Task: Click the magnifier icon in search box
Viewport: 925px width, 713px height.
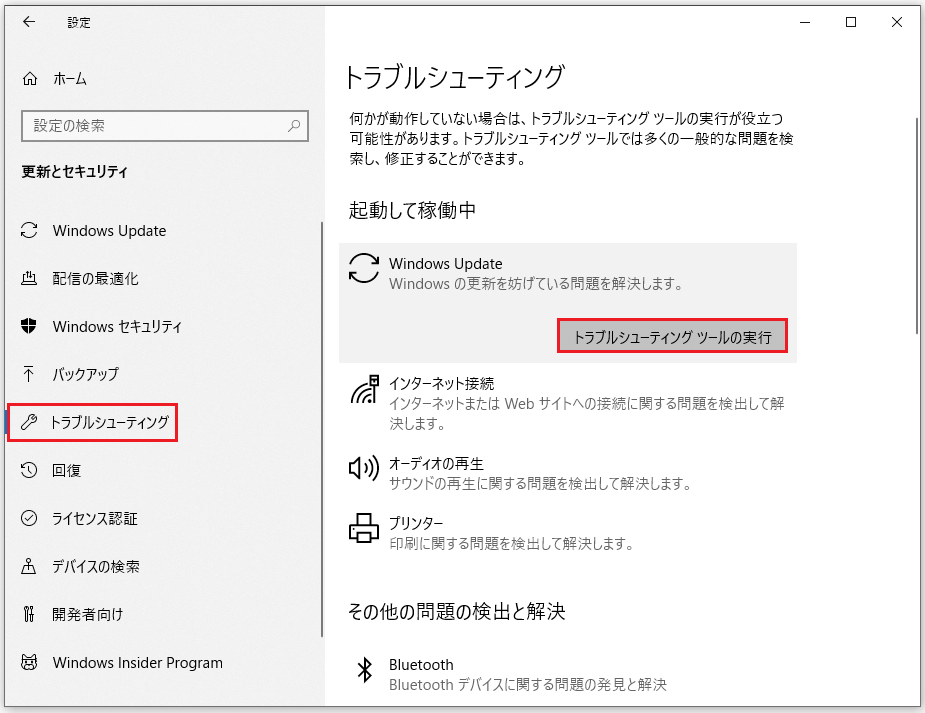Action: [294, 126]
